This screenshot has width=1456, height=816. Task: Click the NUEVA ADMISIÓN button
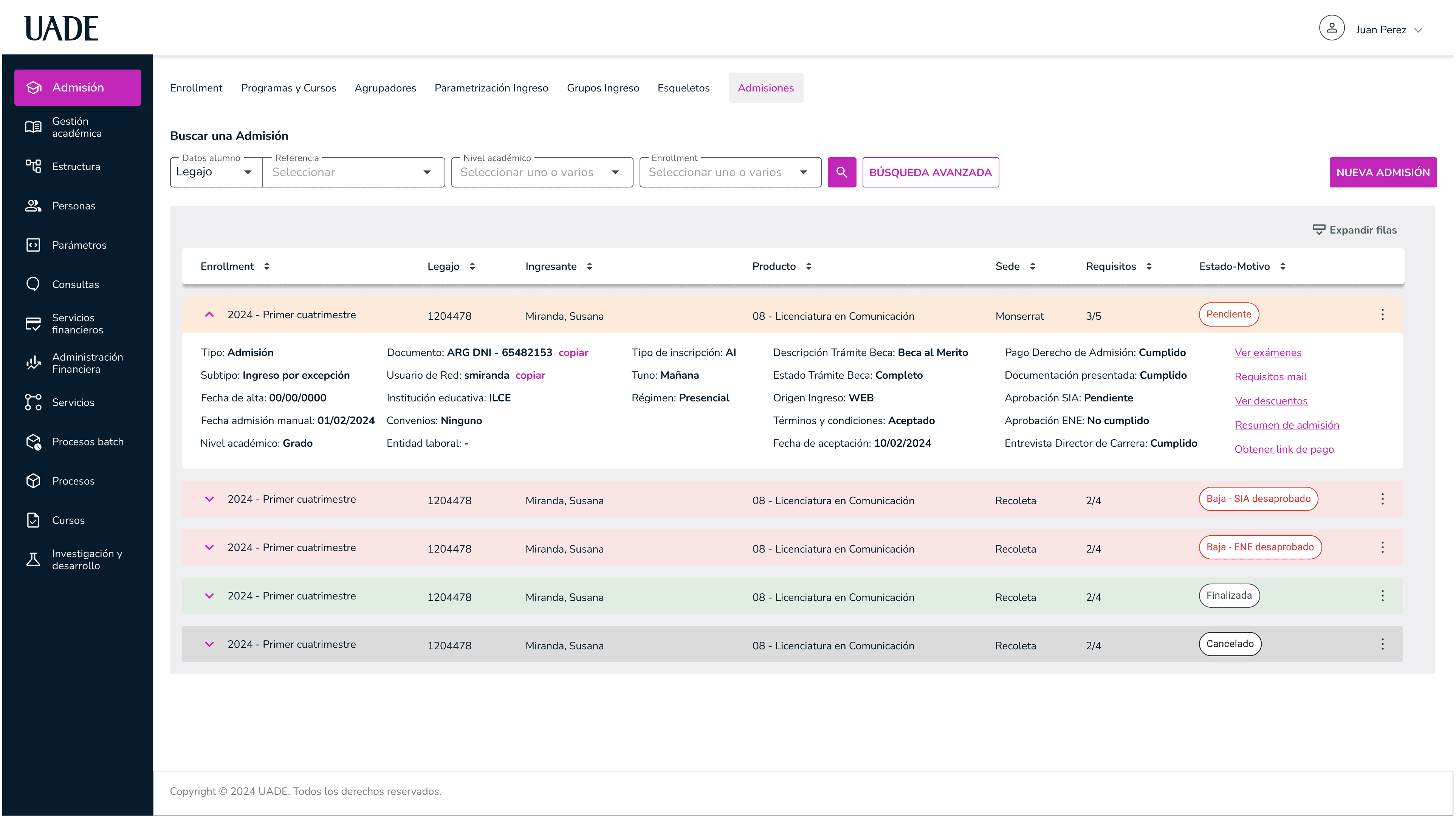(x=1383, y=172)
